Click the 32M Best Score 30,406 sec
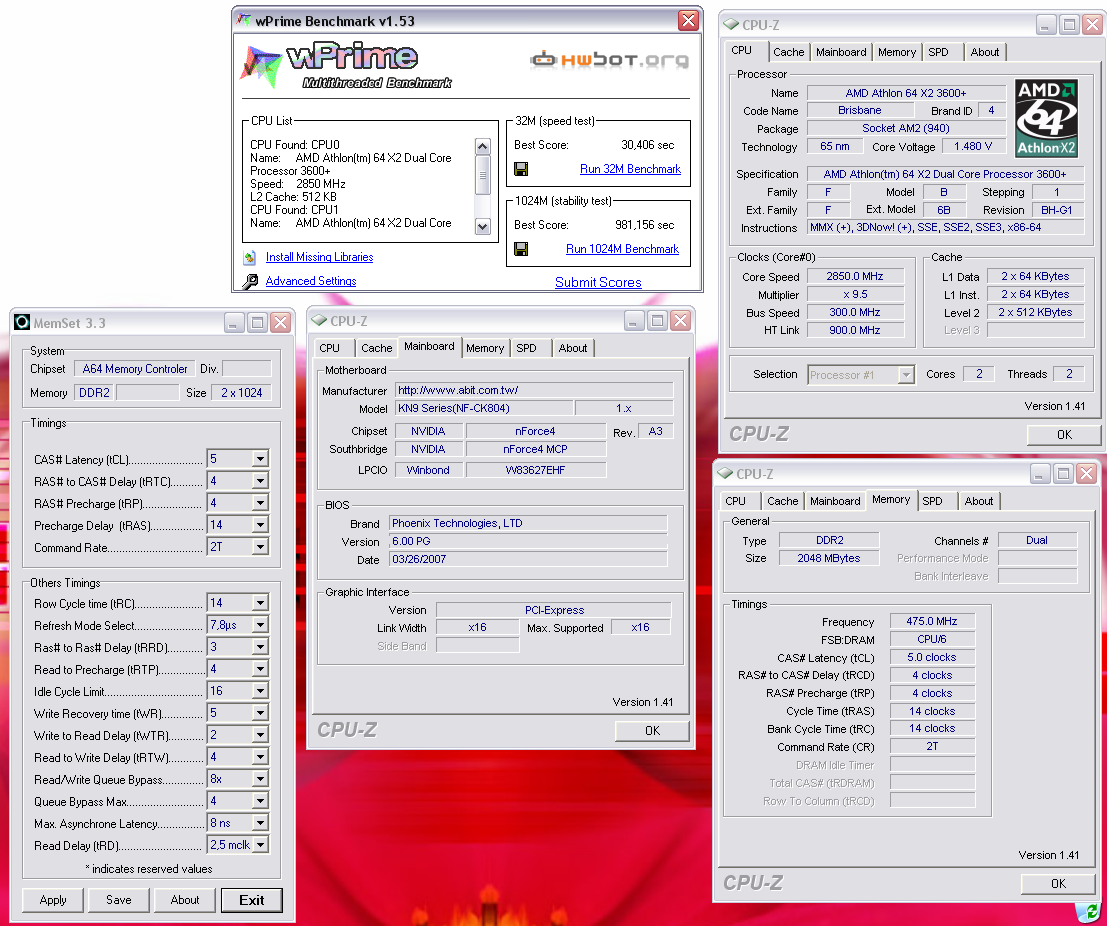Screen dimensions: 1107x926 [x=647, y=145]
